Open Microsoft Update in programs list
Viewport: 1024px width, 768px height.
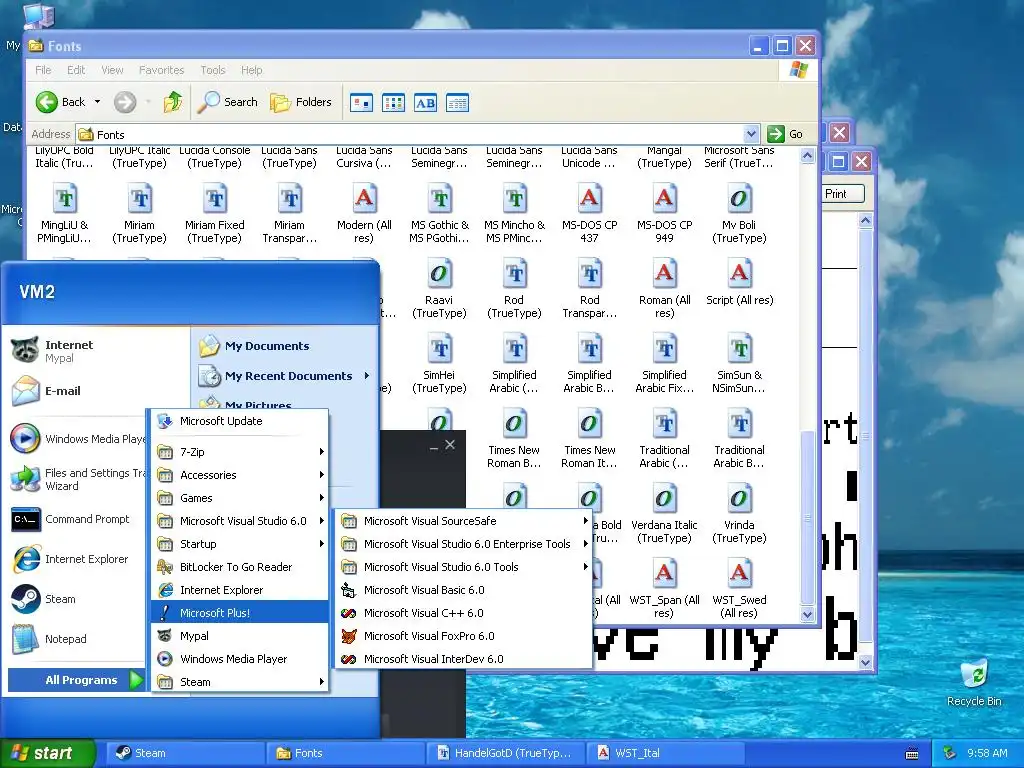pyautogui.click(x=240, y=421)
